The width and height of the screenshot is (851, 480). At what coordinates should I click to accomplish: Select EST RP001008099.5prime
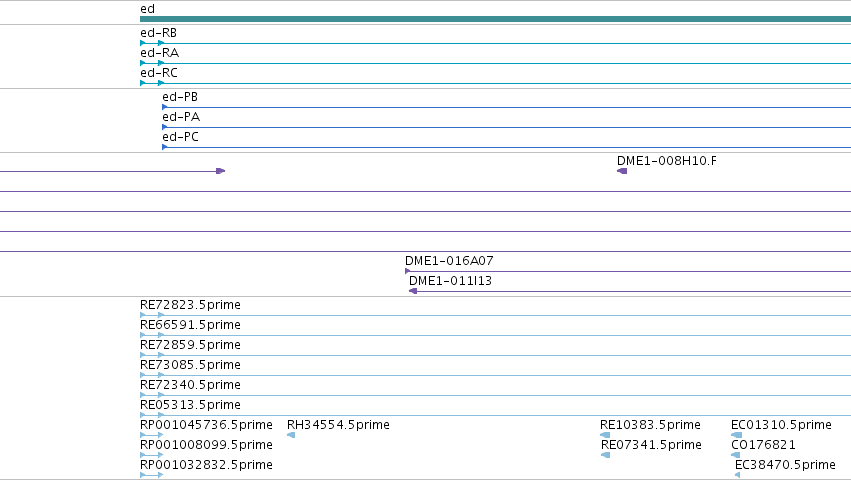pyautogui.click(x=206, y=445)
